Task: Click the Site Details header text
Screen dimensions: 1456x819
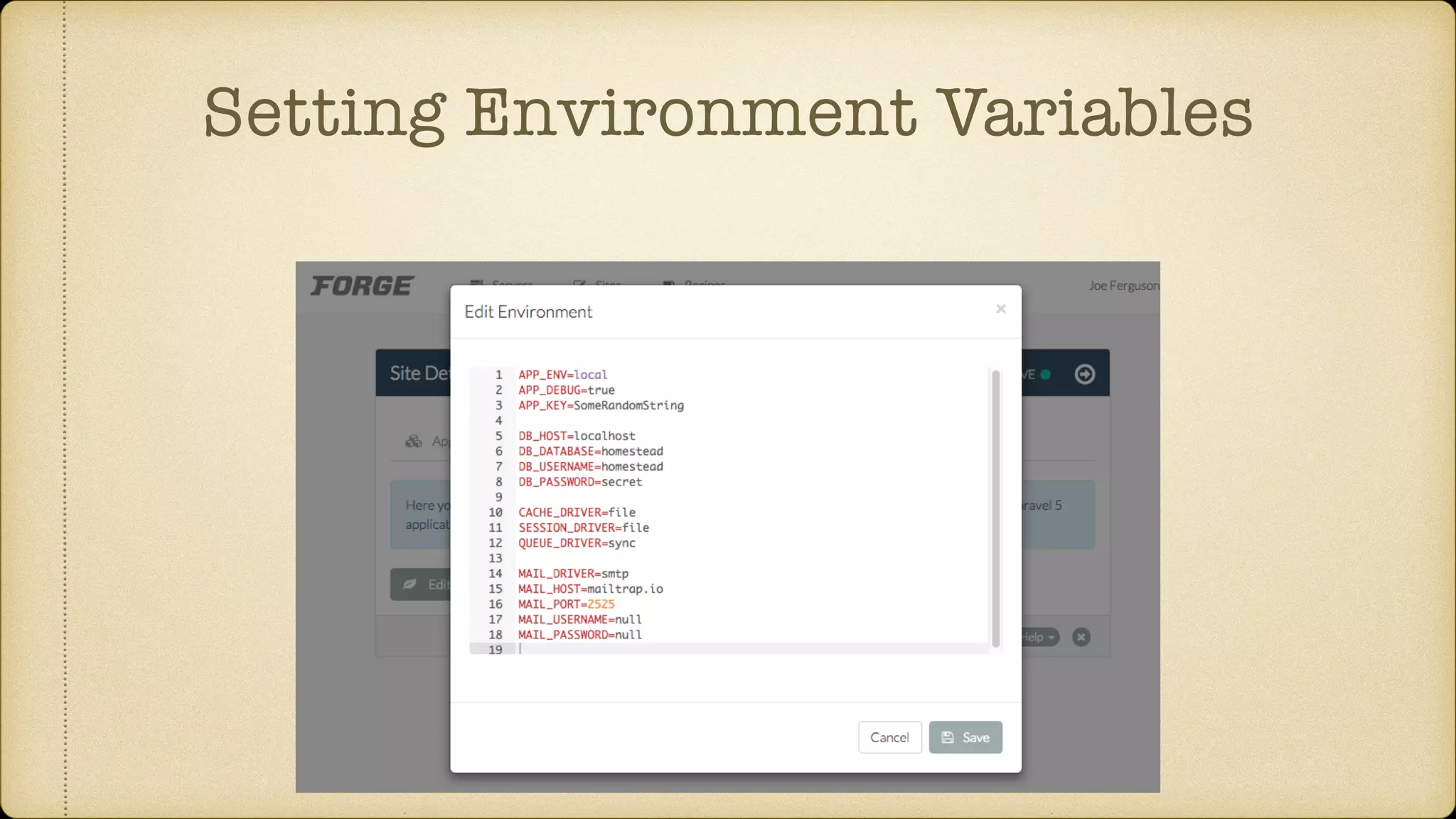Action: click(419, 373)
